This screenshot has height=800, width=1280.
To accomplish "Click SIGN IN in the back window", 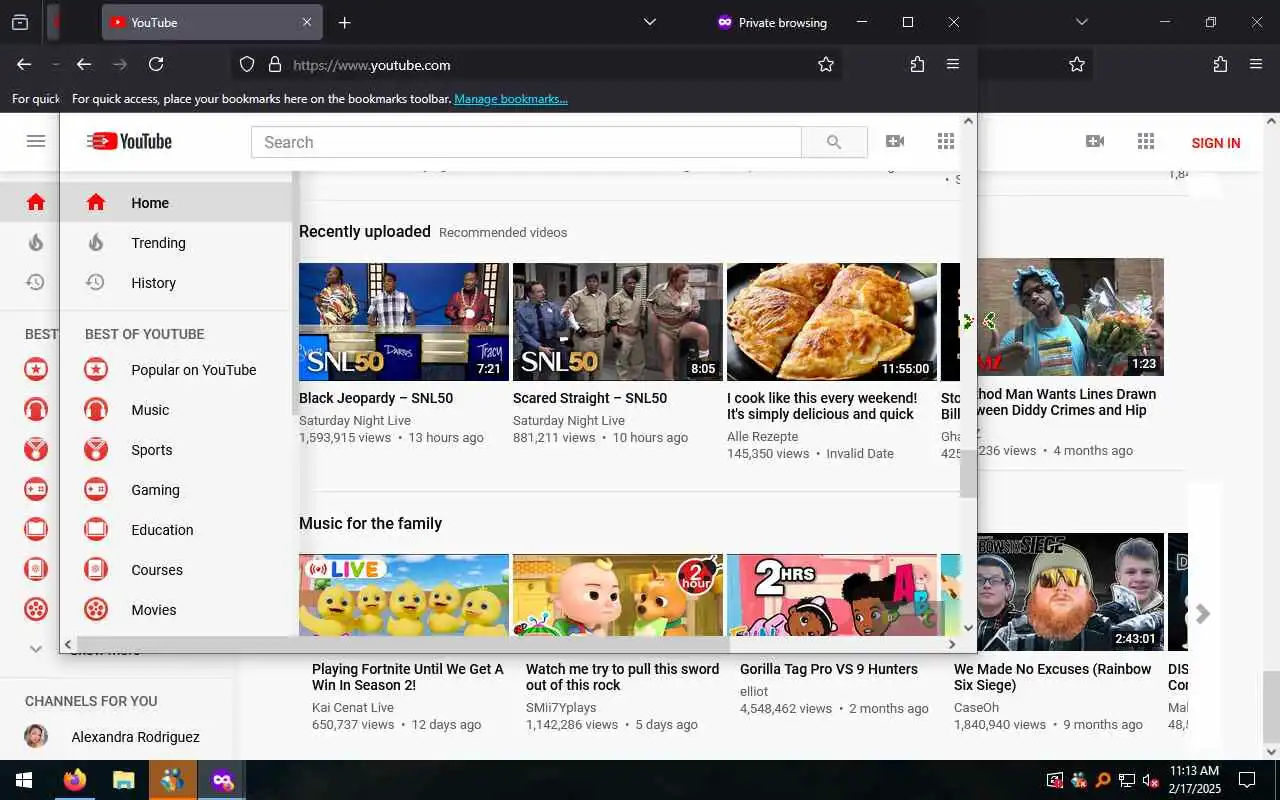I will click(x=1216, y=143).
